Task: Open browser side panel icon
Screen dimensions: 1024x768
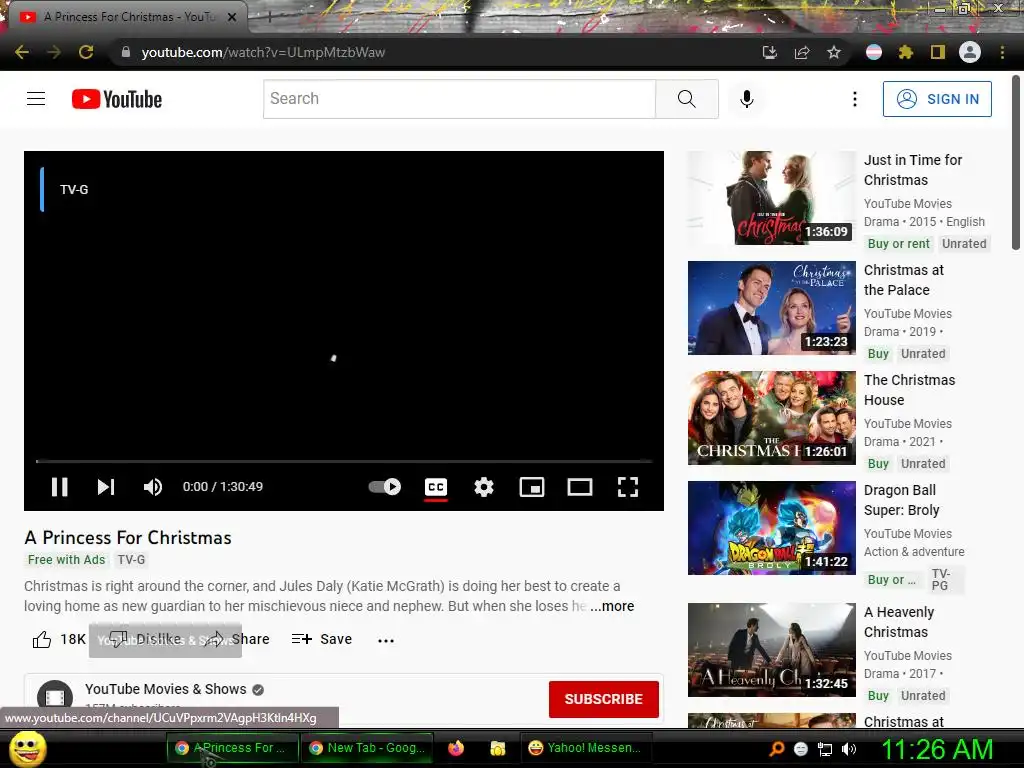Action: 938,52
